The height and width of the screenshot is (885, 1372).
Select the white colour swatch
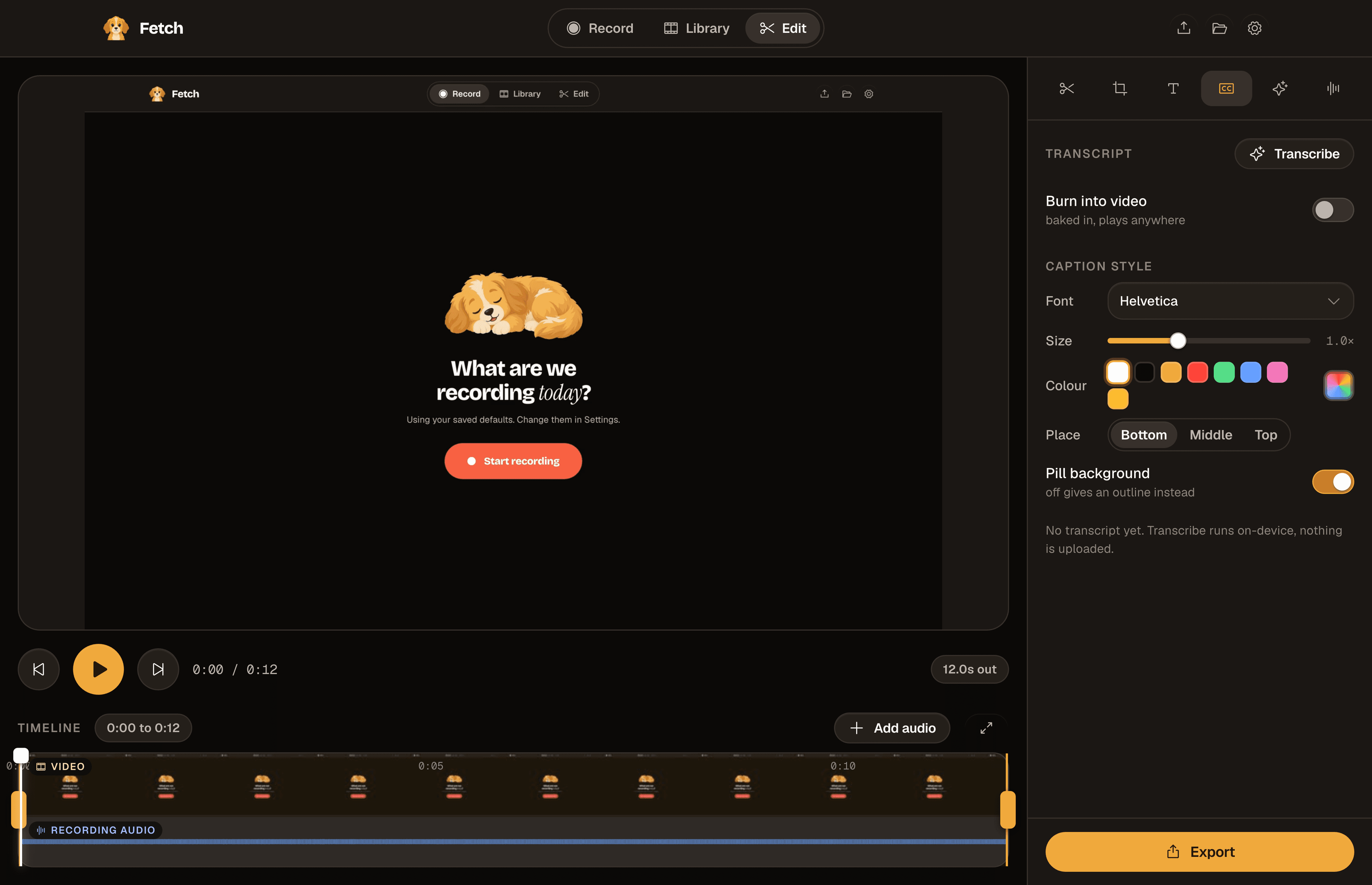[x=1118, y=372]
